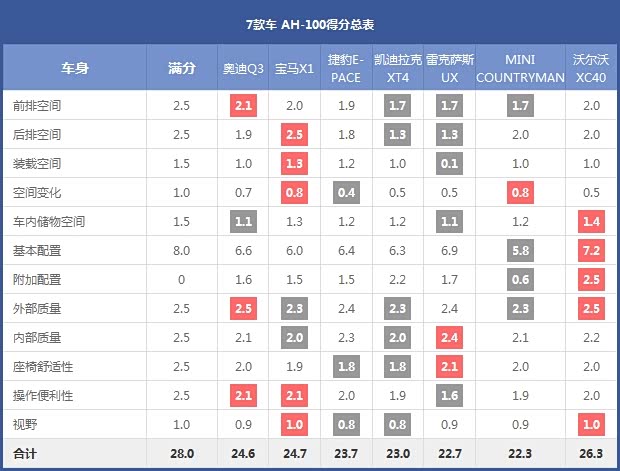Viewport: 620px width, 471px height.
Task: Click the 凯迪拉克XT4 column header
Action: [x=398, y=68]
